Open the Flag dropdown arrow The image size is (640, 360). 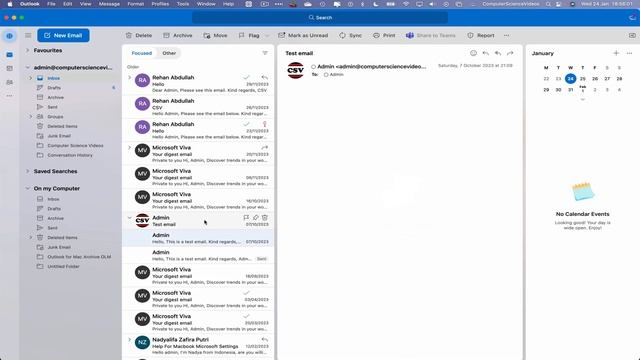[x=267, y=36]
